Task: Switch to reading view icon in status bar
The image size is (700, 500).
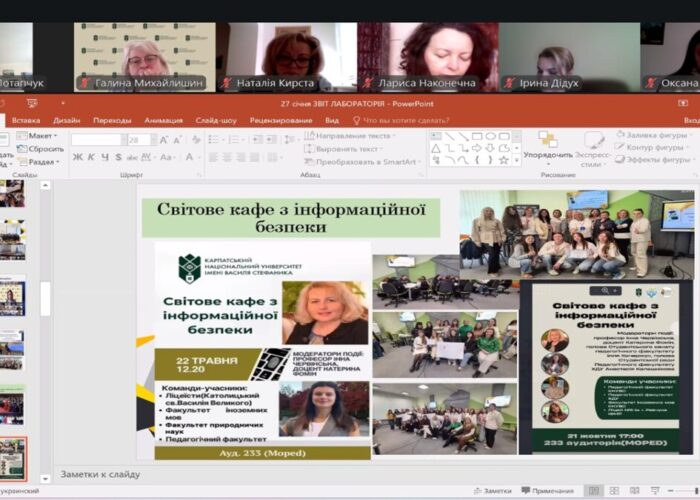Action: click(x=635, y=491)
